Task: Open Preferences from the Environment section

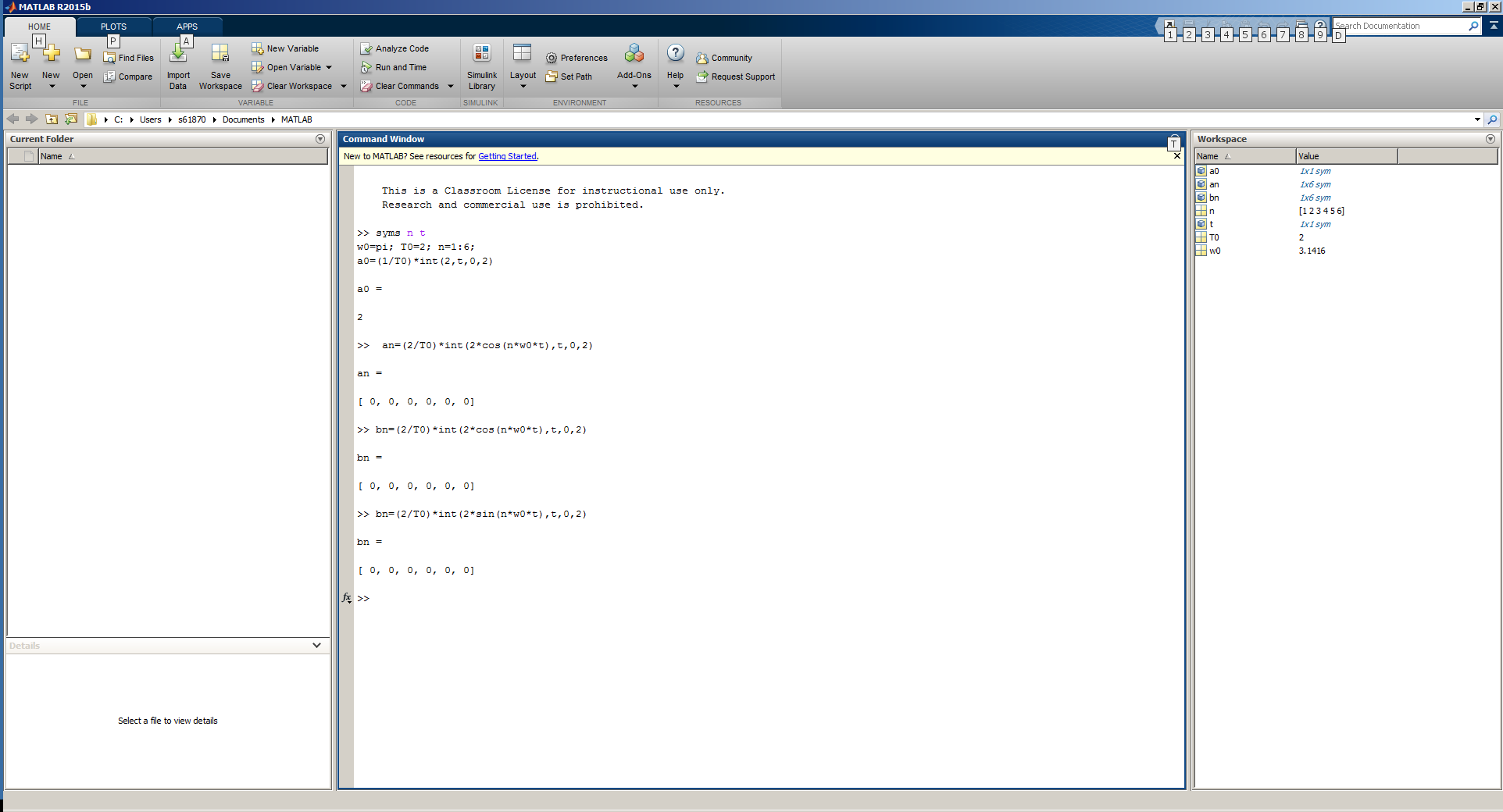Action: [x=577, y=58]
